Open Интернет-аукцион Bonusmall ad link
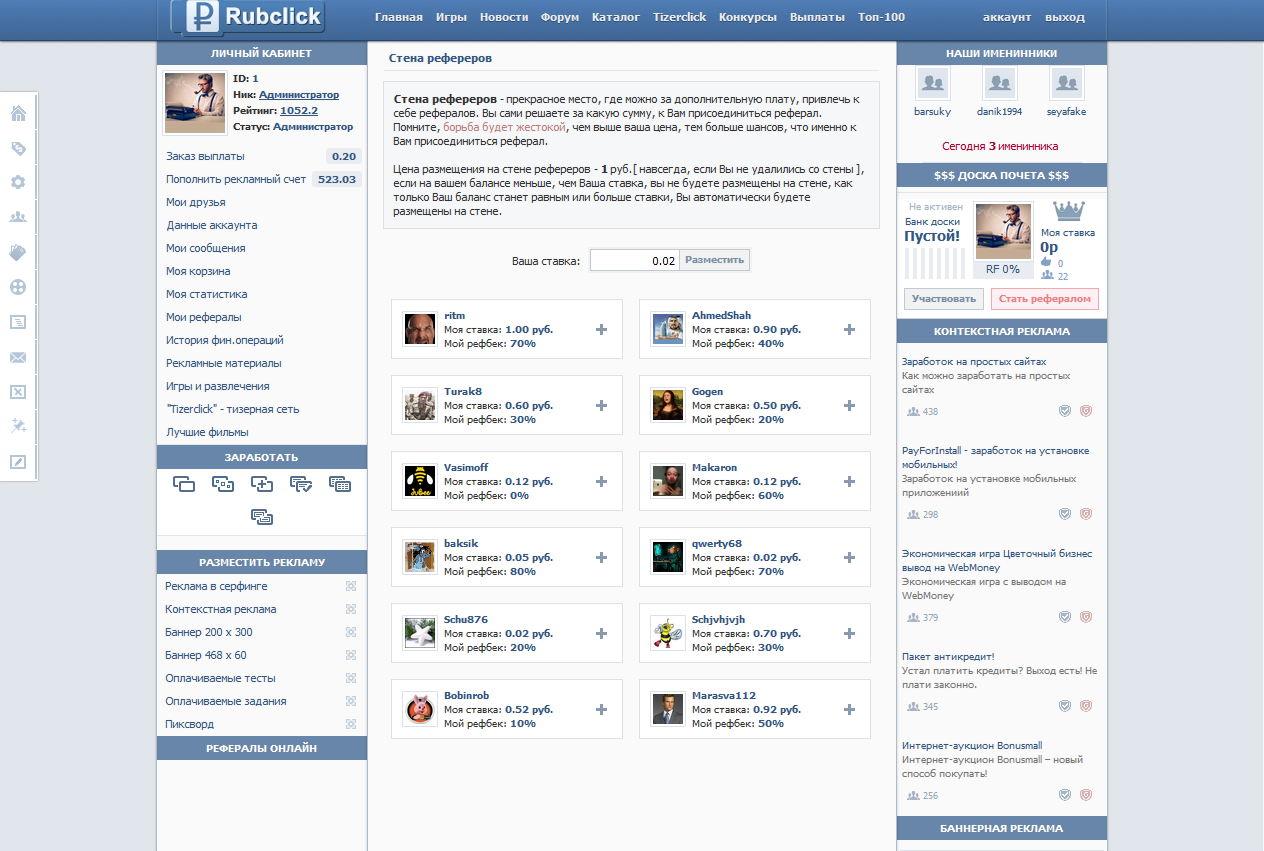The image size is (1264, 851). pyautogui.click(x=972, y=745)
